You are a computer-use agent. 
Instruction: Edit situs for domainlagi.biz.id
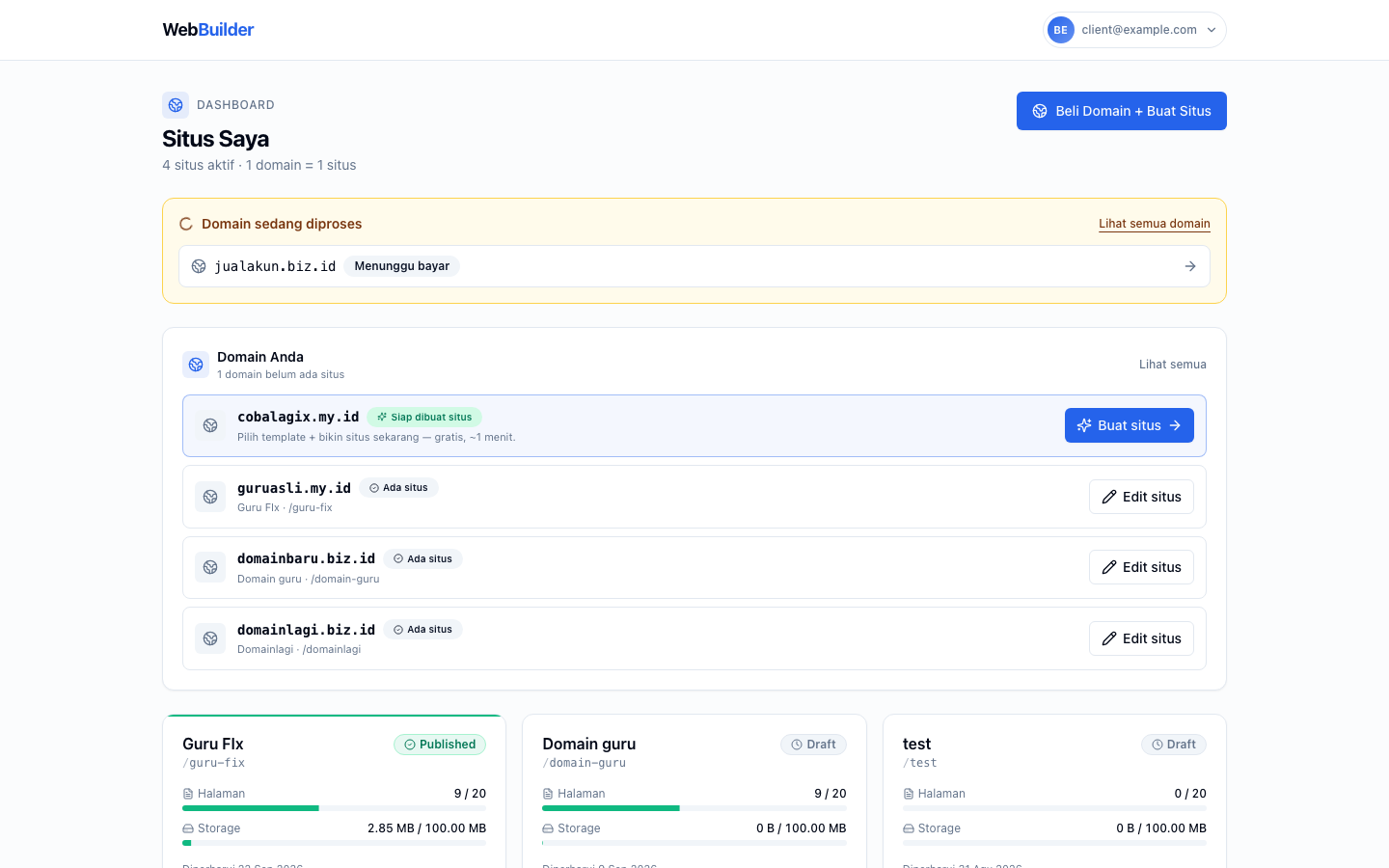tap(1142, 638)
